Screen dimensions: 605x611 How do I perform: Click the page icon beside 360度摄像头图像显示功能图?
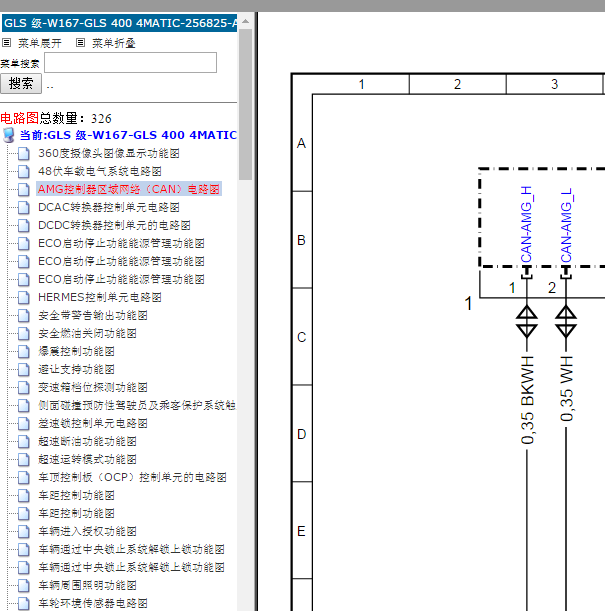(x=24, y=154)
